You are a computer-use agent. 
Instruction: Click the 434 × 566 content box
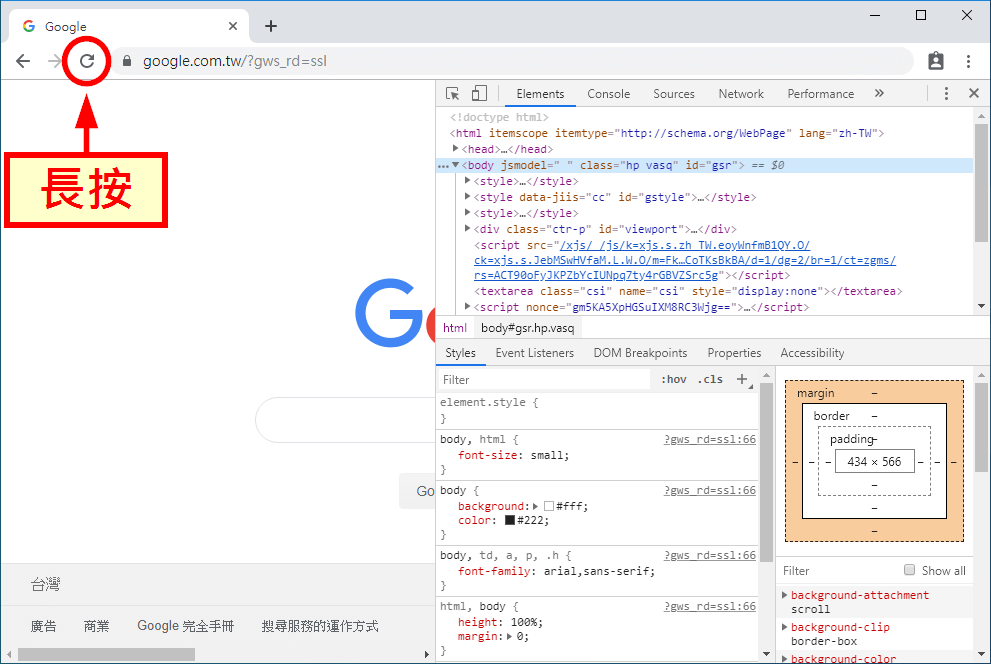(x=875, y=462)
